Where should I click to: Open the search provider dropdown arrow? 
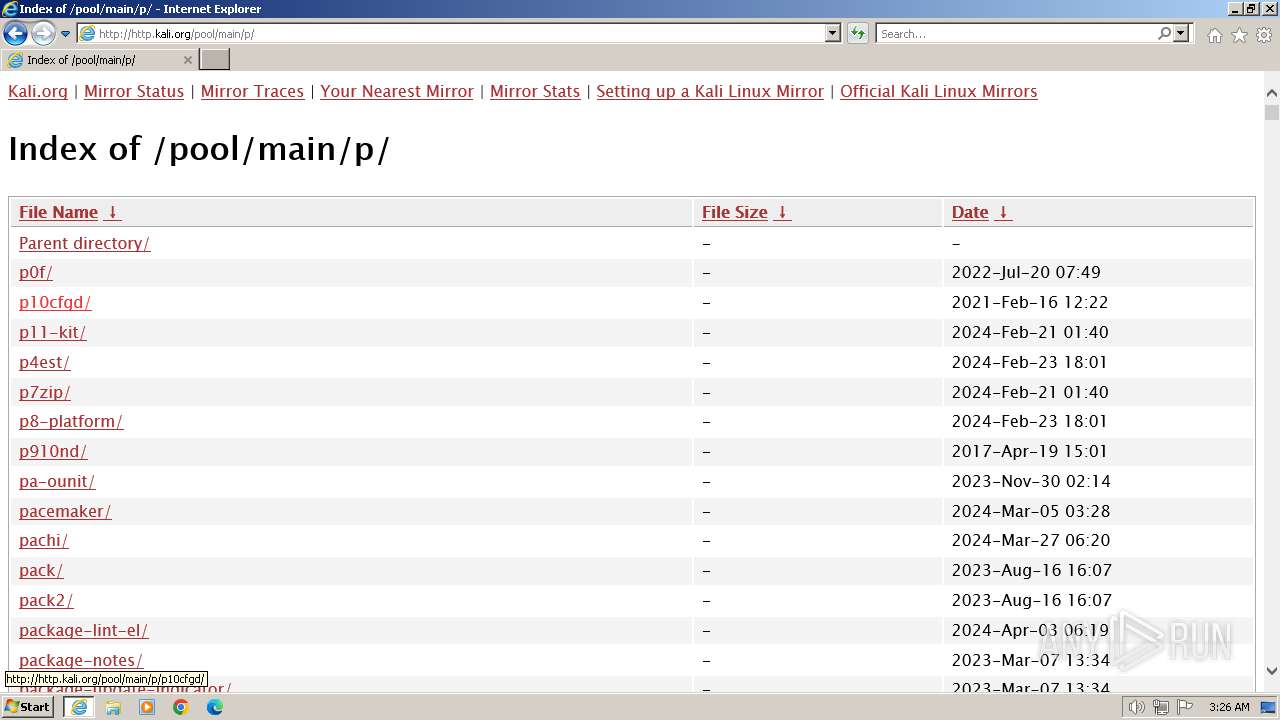(1181, 34)
